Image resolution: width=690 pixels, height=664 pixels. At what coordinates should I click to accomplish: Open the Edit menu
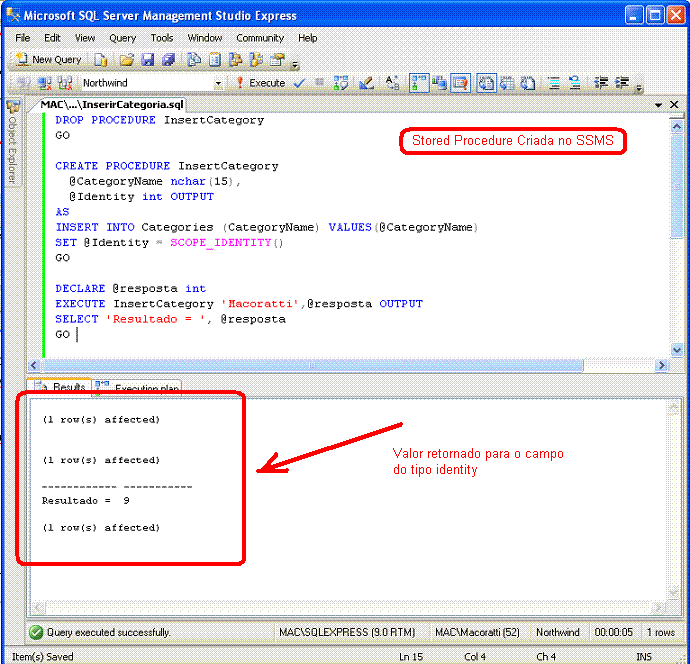point(52,38)
